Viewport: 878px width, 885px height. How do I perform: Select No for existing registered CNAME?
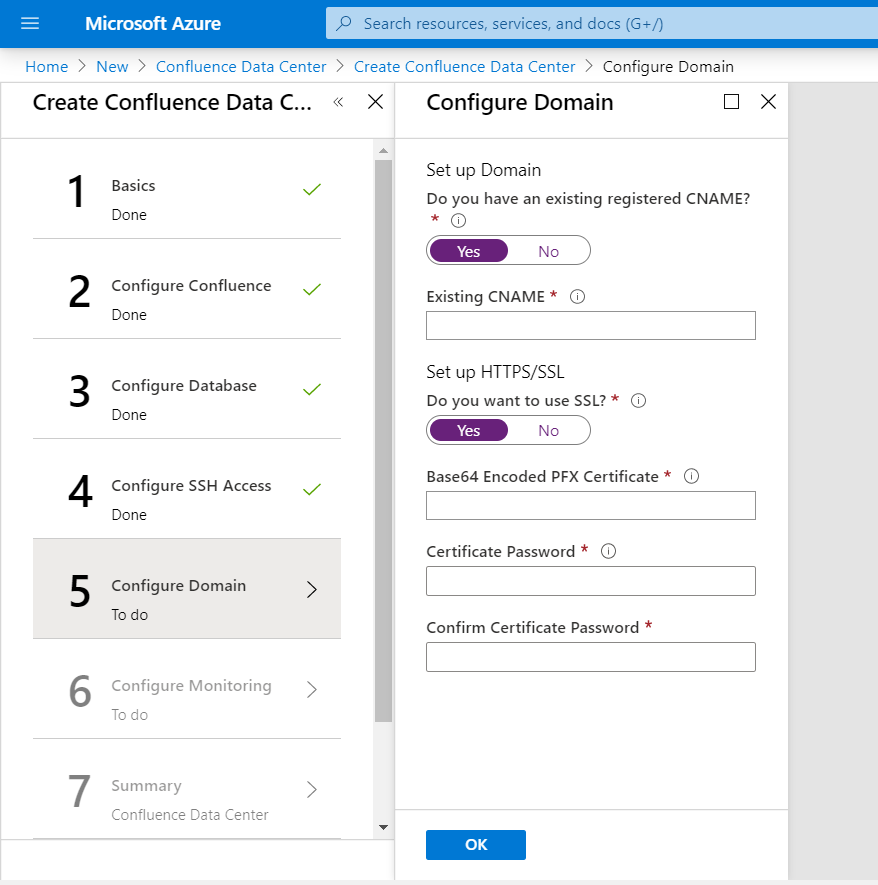click(x=548, y=251)
